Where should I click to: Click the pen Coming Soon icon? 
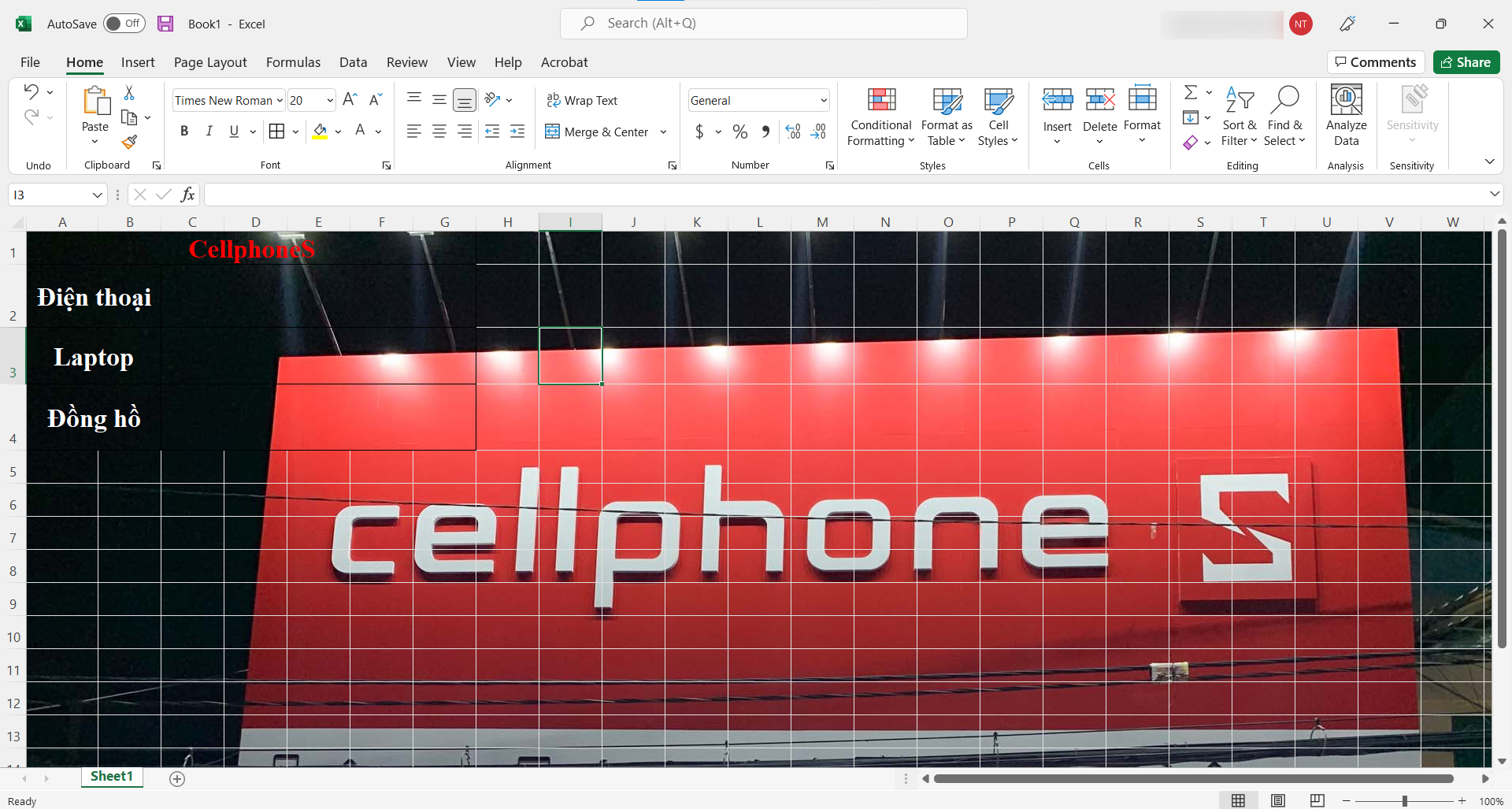pos(1347,24)
